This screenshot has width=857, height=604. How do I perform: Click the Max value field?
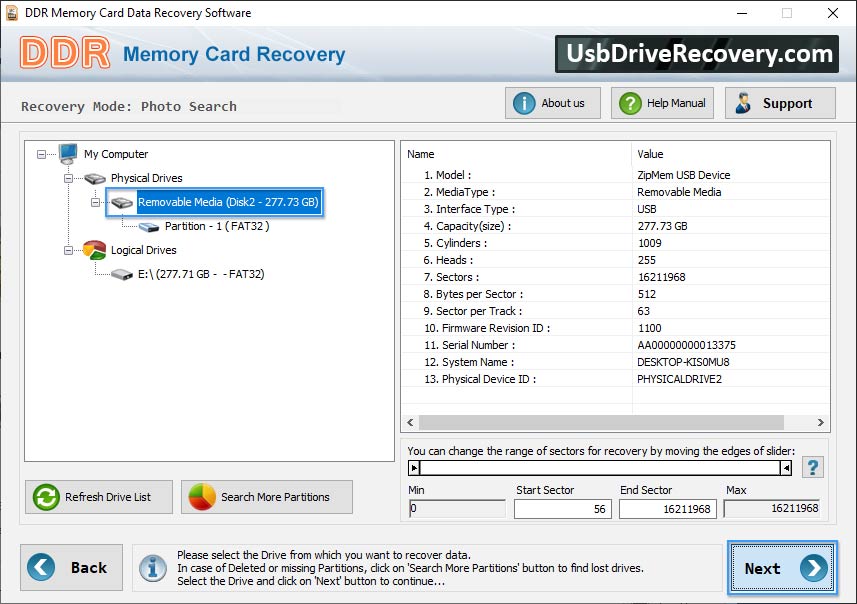[772, 509]
